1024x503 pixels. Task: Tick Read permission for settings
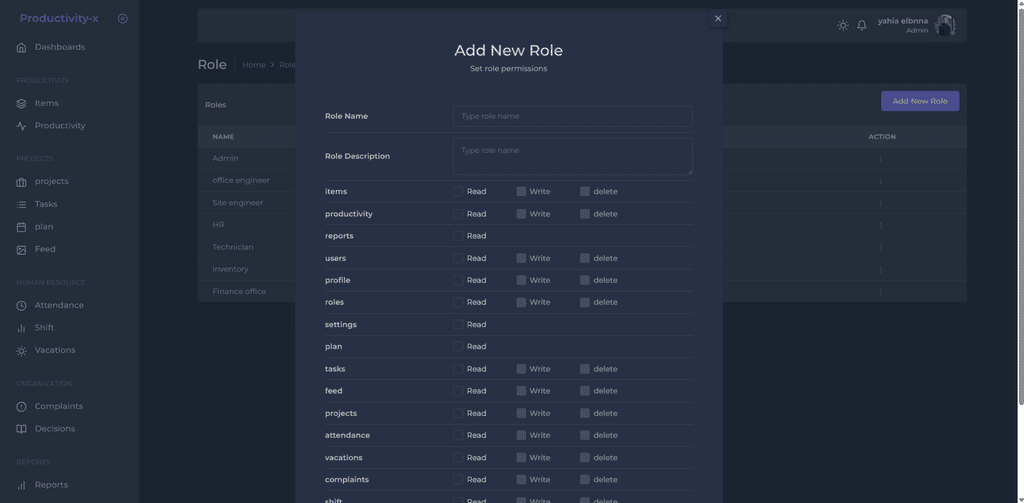tap(458, 325)
